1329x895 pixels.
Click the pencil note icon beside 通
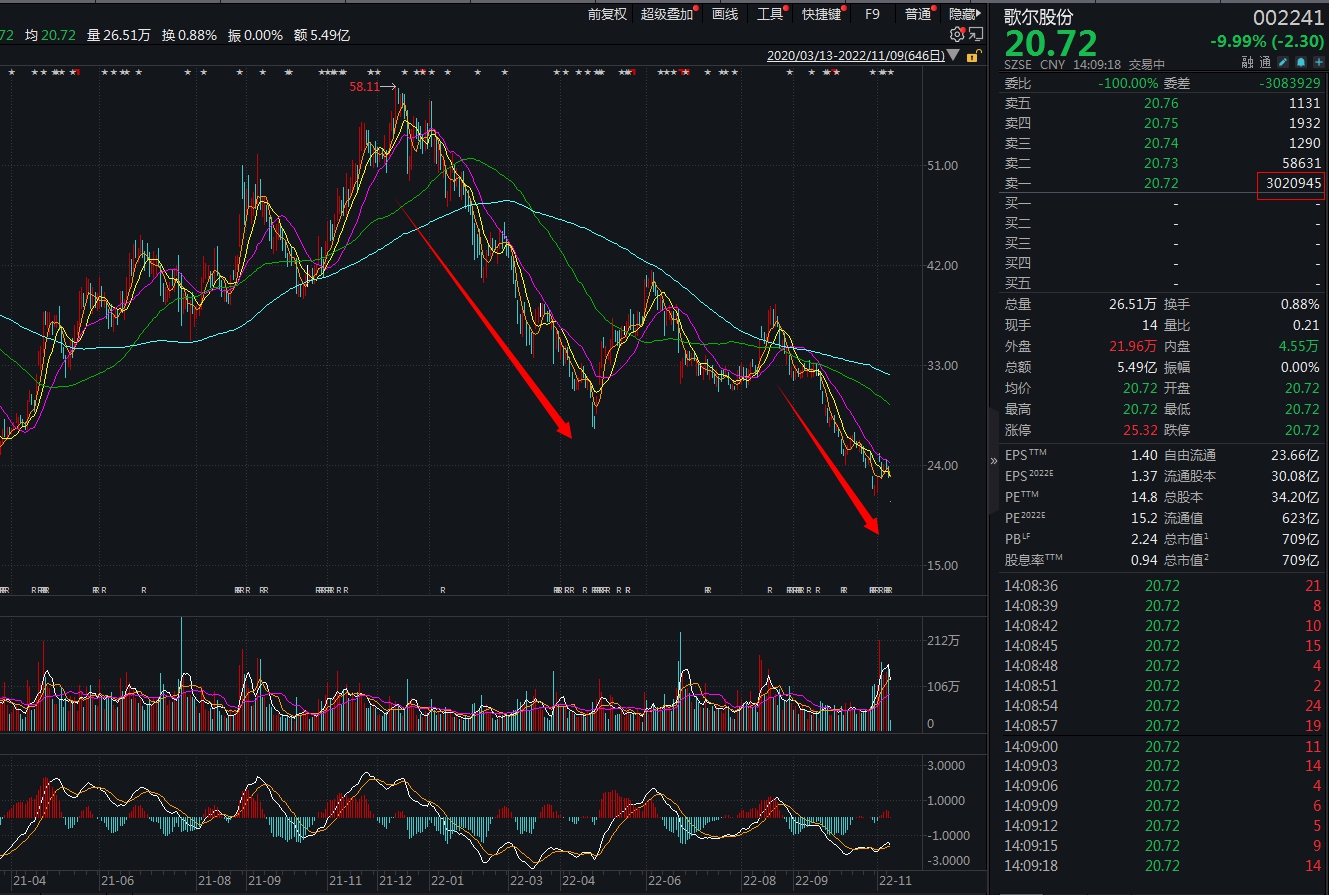pos(1284,63)
